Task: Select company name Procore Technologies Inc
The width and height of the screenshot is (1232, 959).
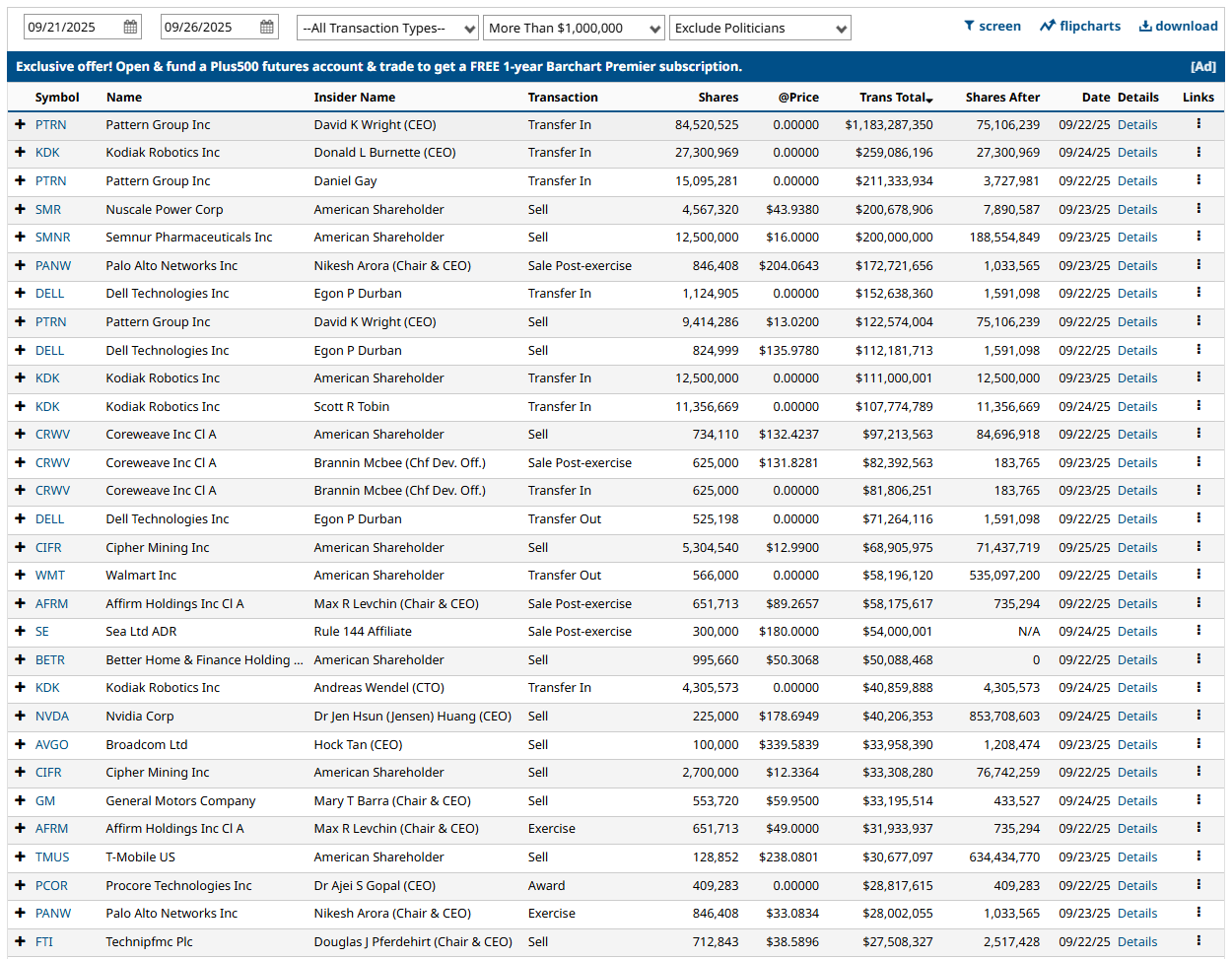Action: tap(178, 885)
